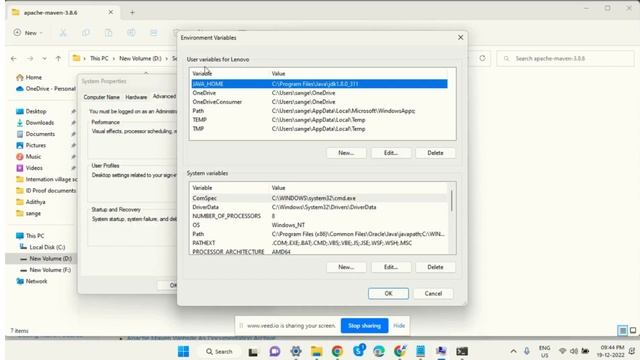Open Skype from the taskbar

[358, 351]
